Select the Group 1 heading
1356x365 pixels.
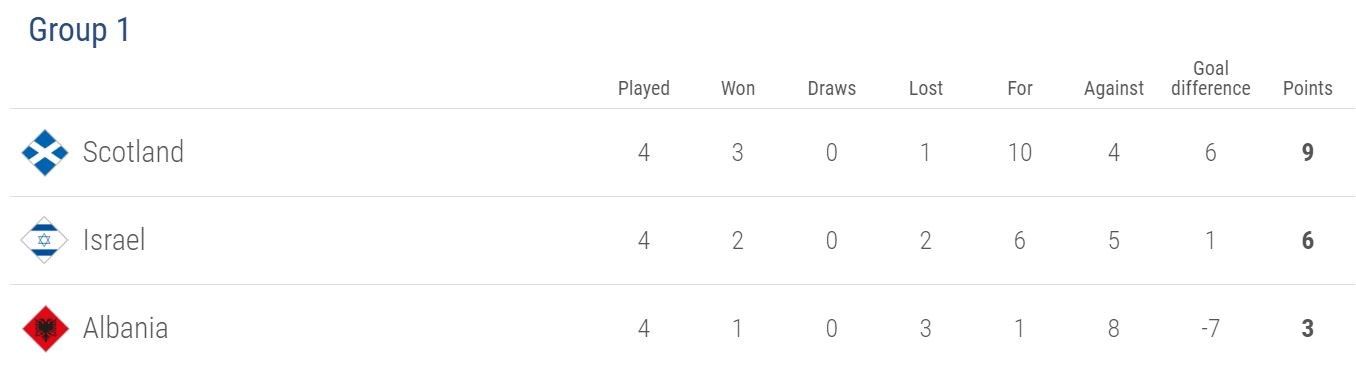coord(79,31)
